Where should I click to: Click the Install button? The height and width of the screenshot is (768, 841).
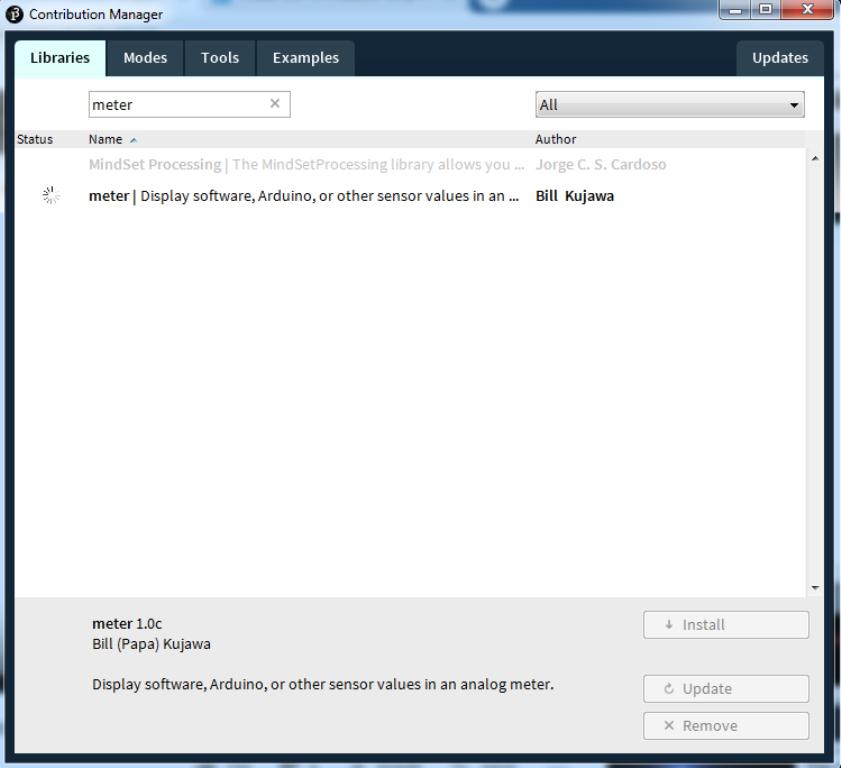tap(726, 625)
